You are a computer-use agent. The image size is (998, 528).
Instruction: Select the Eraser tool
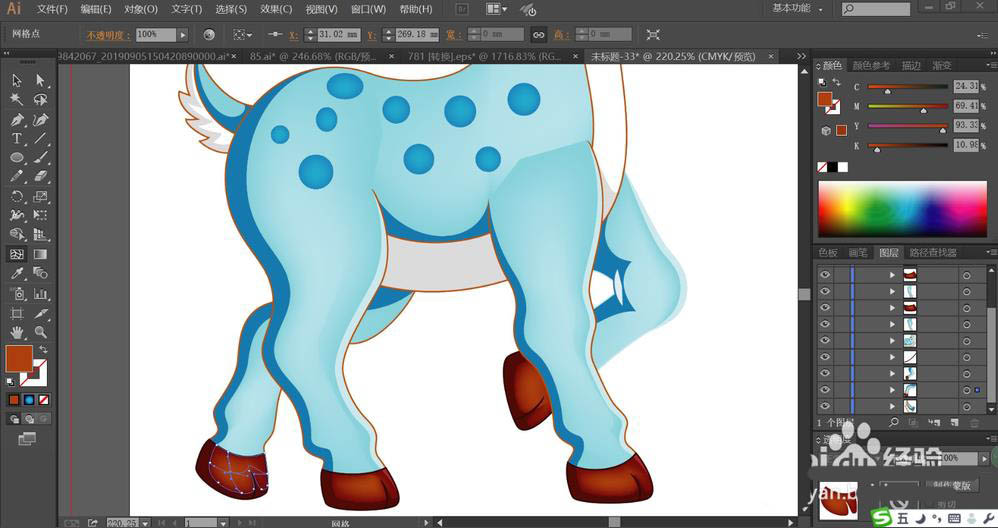40,176
